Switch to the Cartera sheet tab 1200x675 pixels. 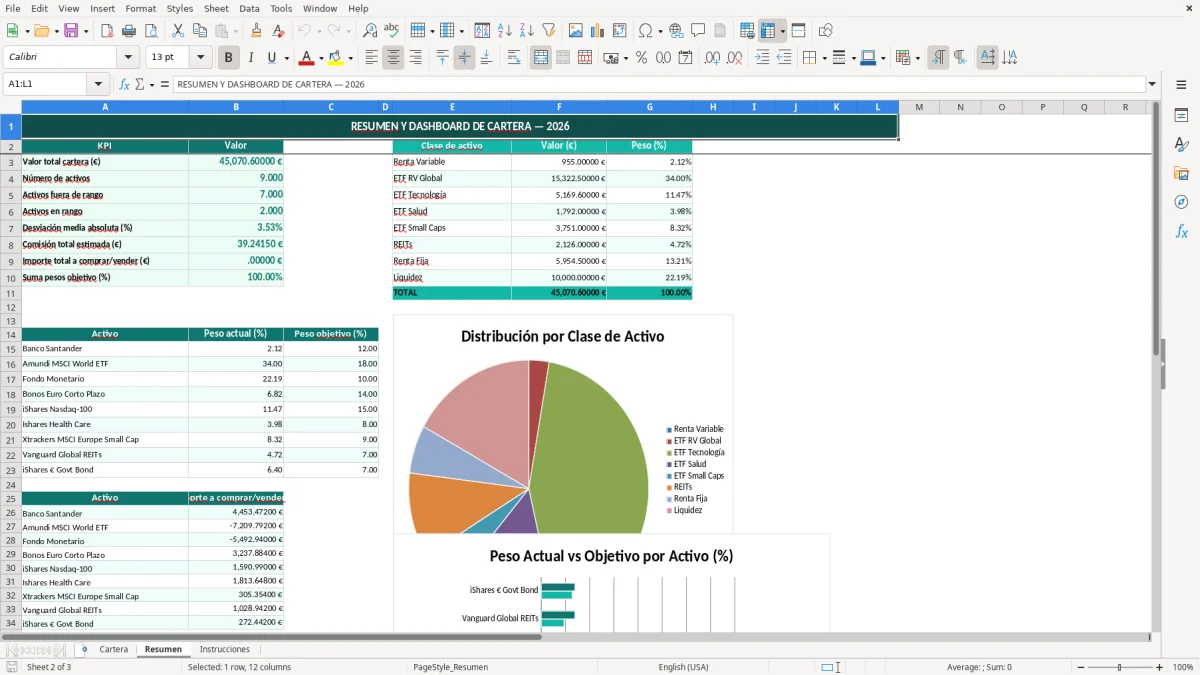(x=114, y=649)
